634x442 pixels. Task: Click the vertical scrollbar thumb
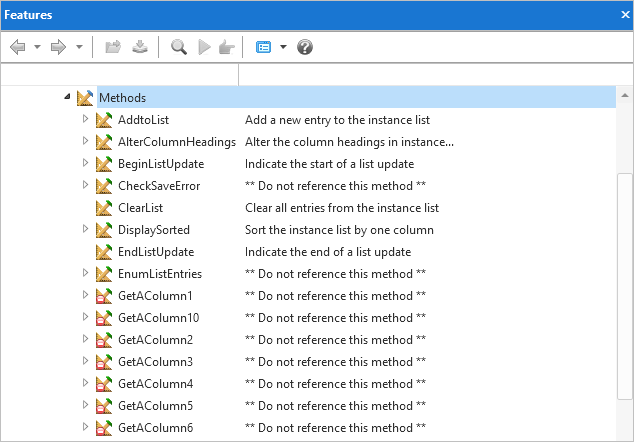[625, 286]
